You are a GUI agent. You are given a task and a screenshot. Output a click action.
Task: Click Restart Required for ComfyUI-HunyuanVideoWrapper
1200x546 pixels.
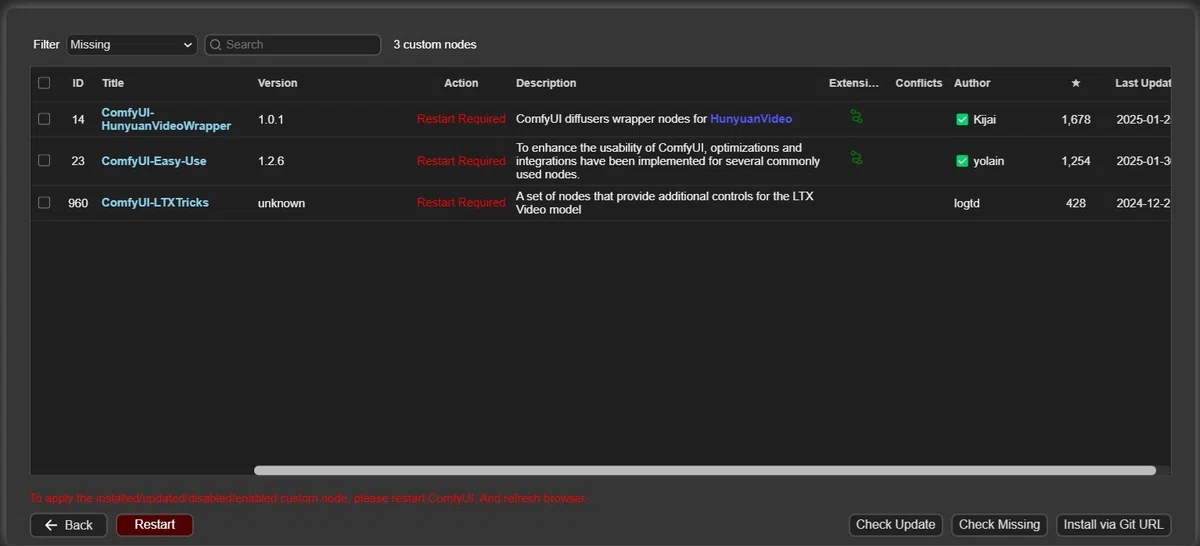tap(461, 119)
